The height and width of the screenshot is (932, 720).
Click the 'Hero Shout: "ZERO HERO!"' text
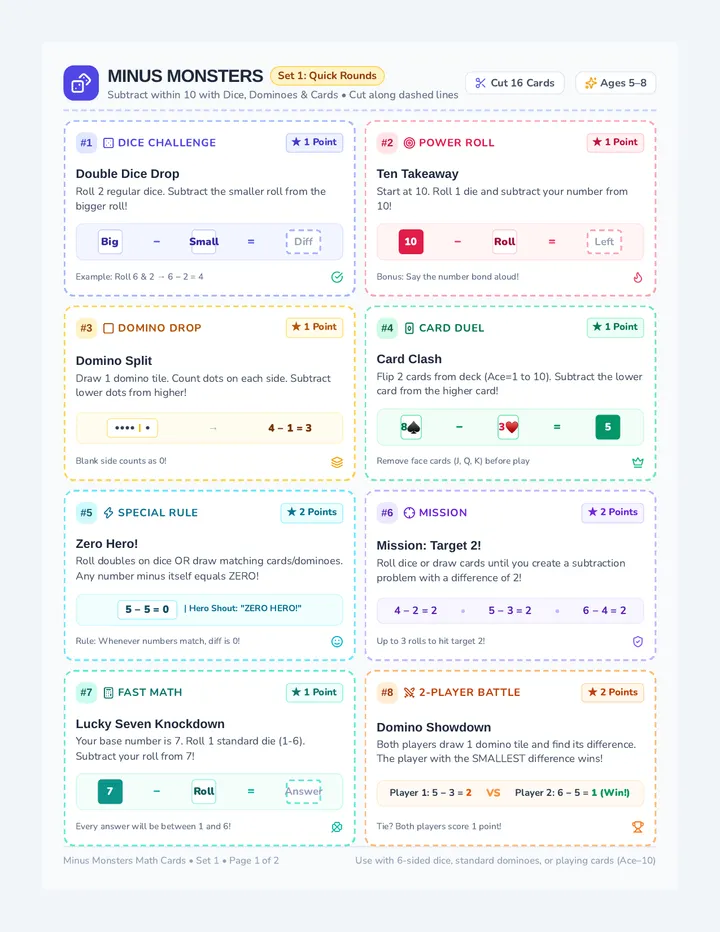coord(243,609)
